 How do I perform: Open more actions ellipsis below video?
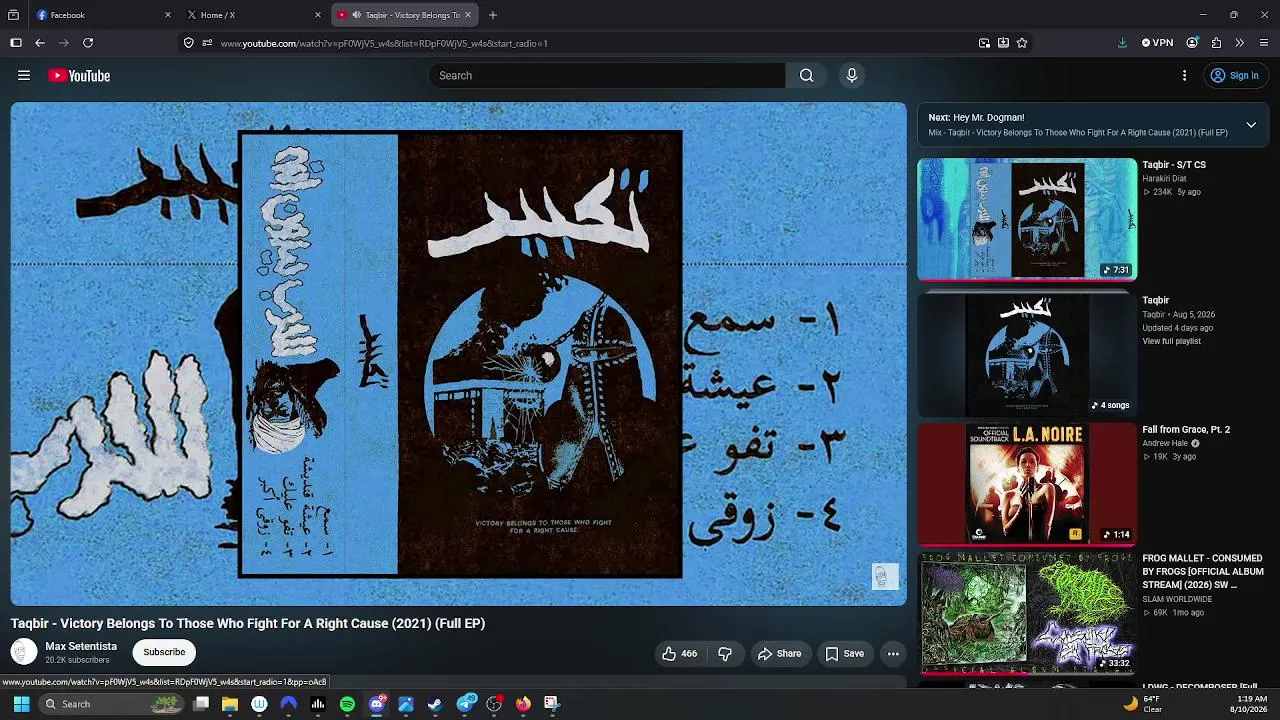[x=893, y=654]
